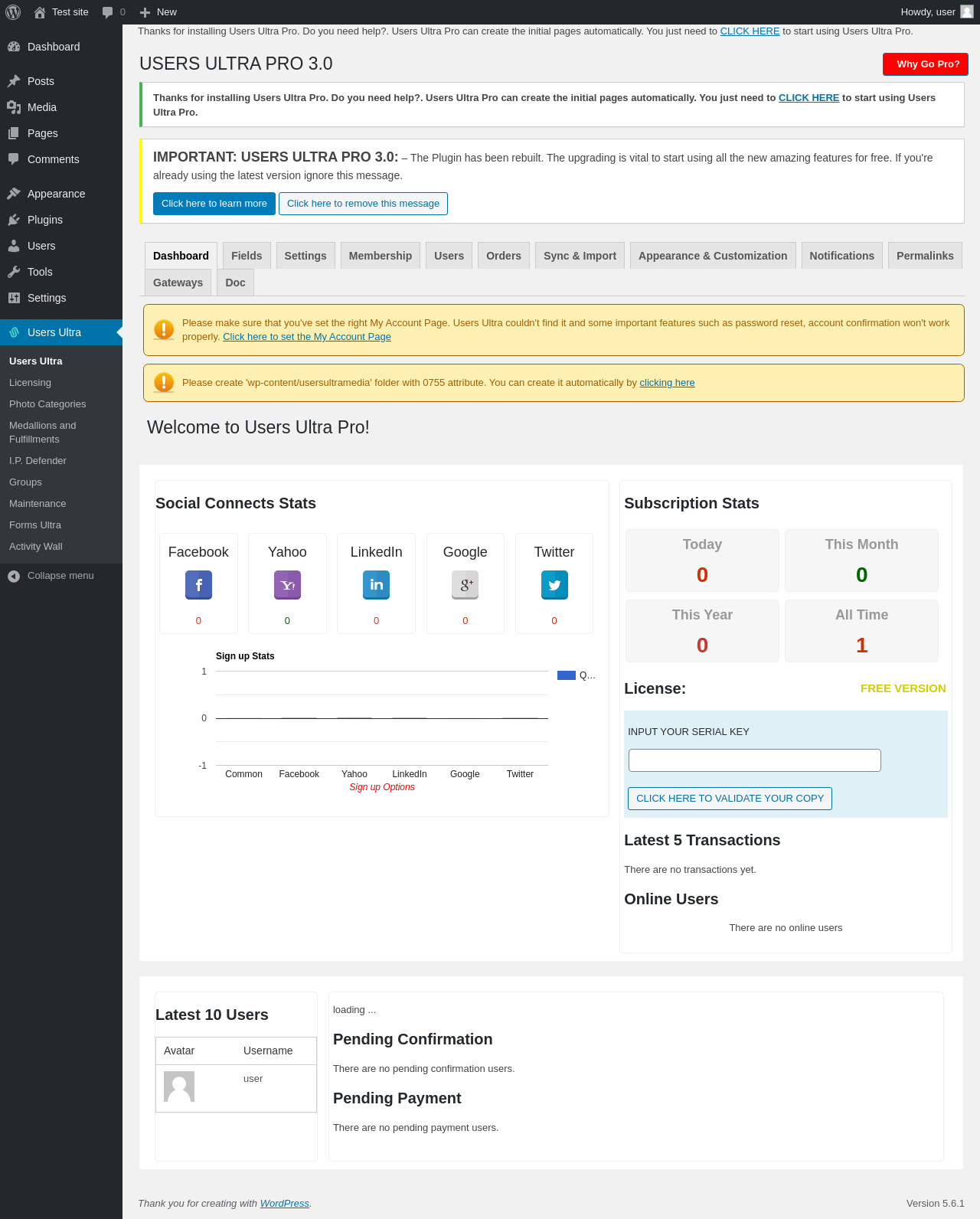Open the plugin Users tab
Image resolution: width=980 pixels, height=1219 pixels.
pyautogui.click(x=449, y=256)
